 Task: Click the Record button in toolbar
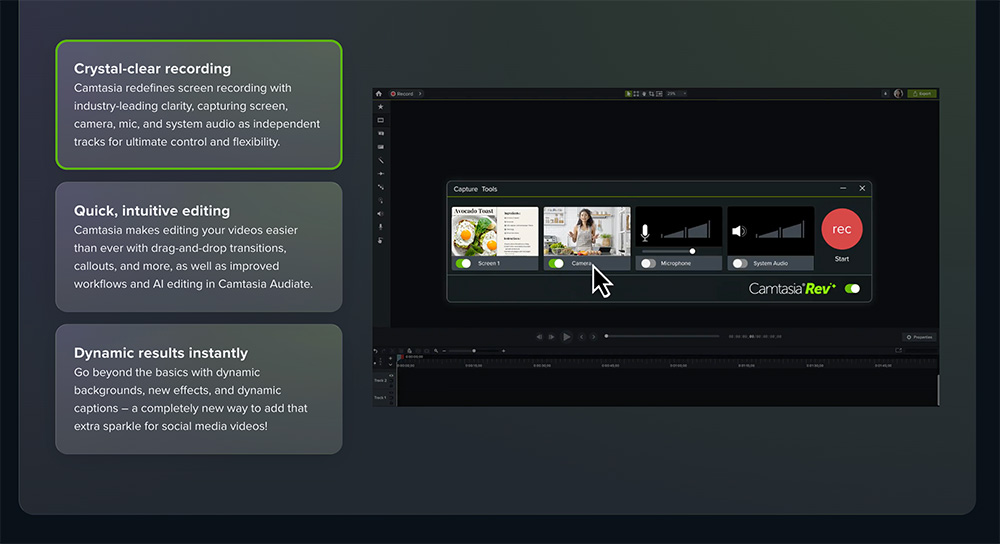[x=402, y=94]
